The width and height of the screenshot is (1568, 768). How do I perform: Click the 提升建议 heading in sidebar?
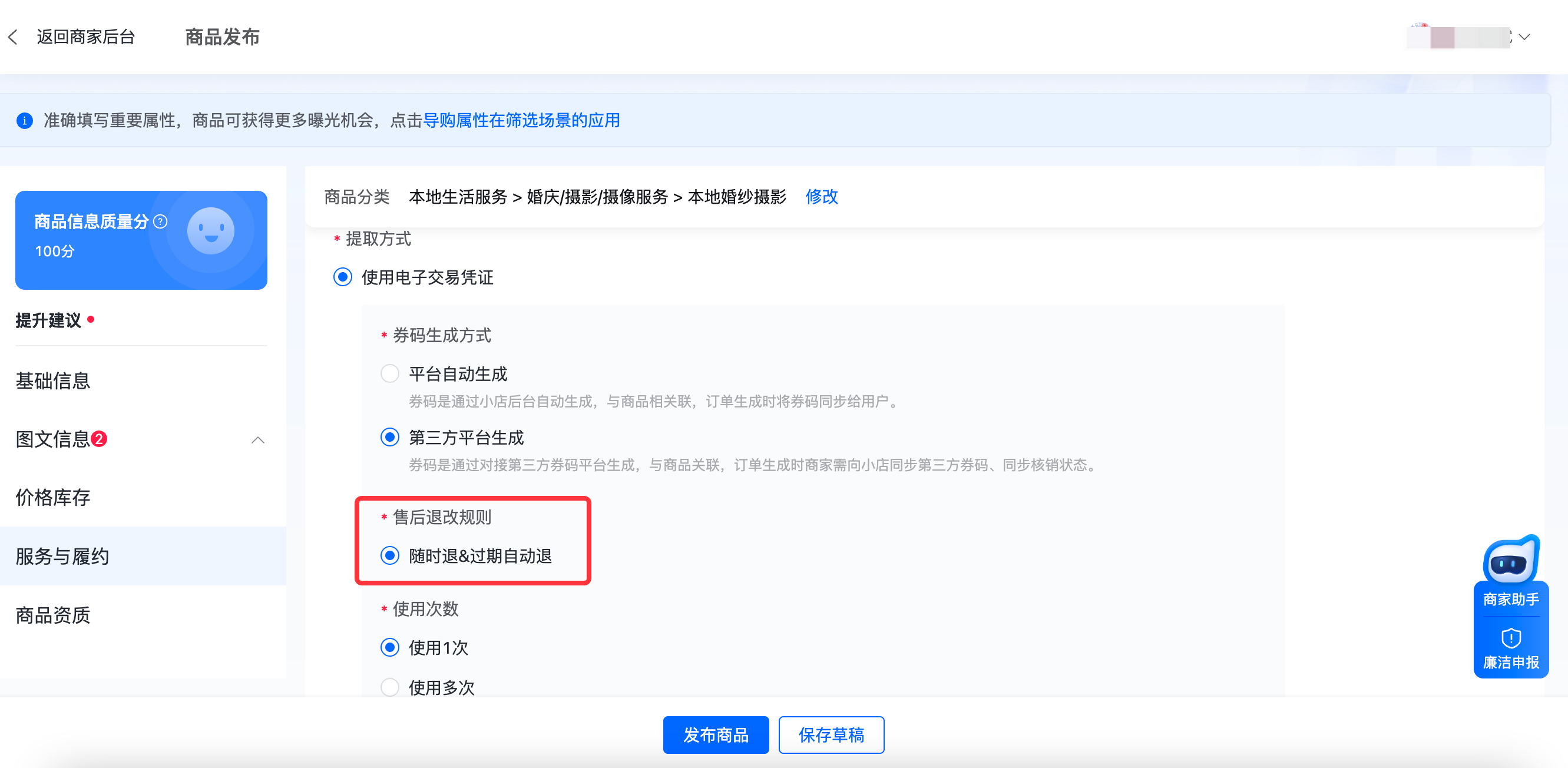(48, 321)
